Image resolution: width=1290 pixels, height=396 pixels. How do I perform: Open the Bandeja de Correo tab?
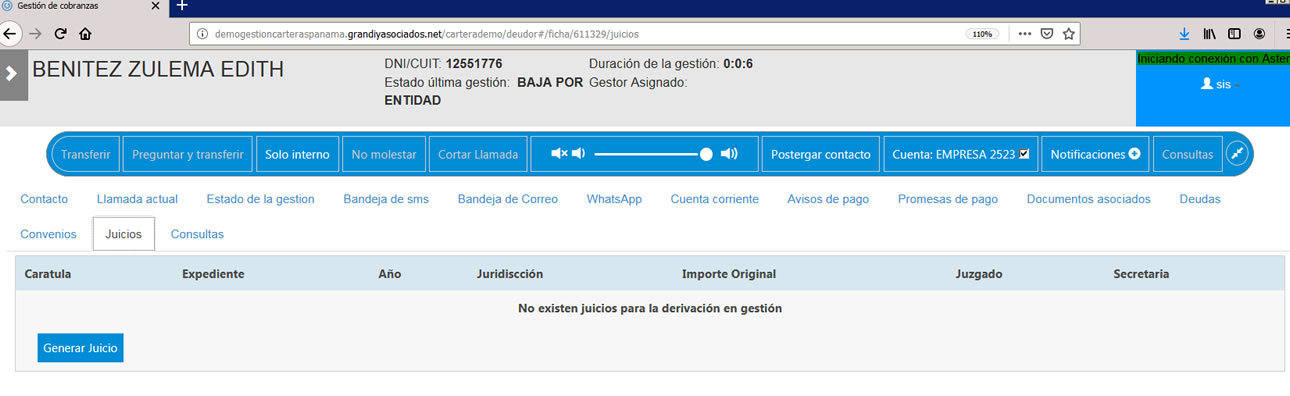[508, 199]
